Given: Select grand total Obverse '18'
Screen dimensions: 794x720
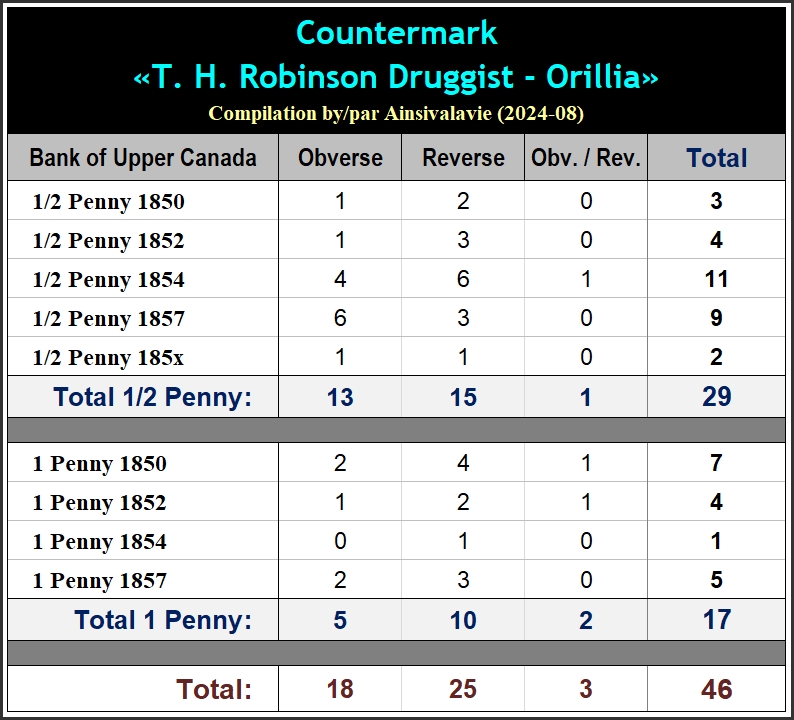Looking at the screenshot, I should (340, 689).
